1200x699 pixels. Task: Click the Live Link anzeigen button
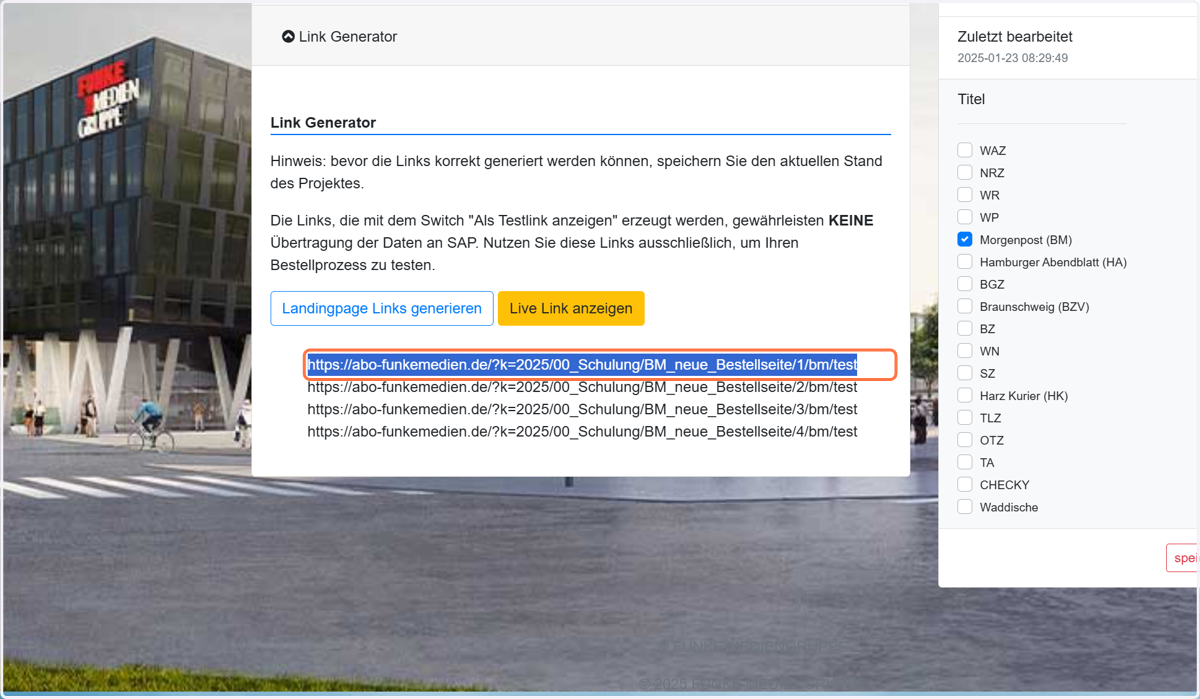pyautogui.click(x=571, y=308)
